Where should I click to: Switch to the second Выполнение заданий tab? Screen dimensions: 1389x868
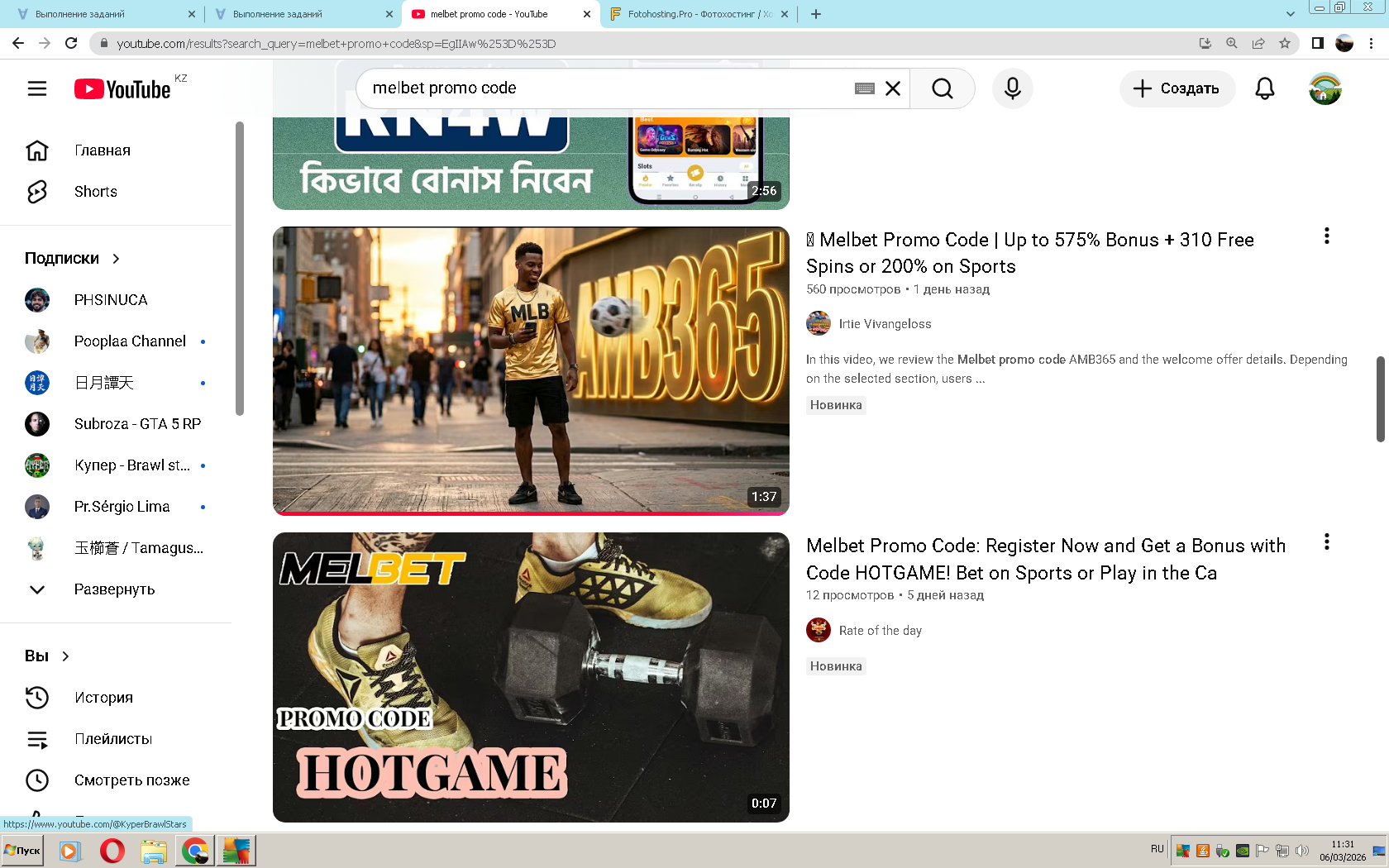(303, 14)
